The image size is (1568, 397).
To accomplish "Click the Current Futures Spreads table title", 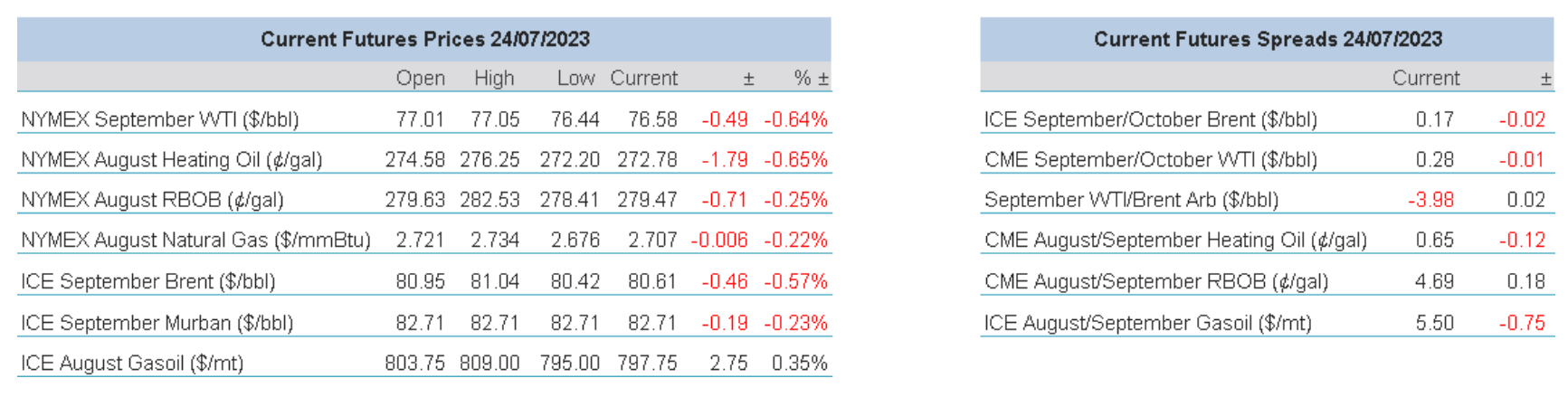I will tap(1267, 40).
